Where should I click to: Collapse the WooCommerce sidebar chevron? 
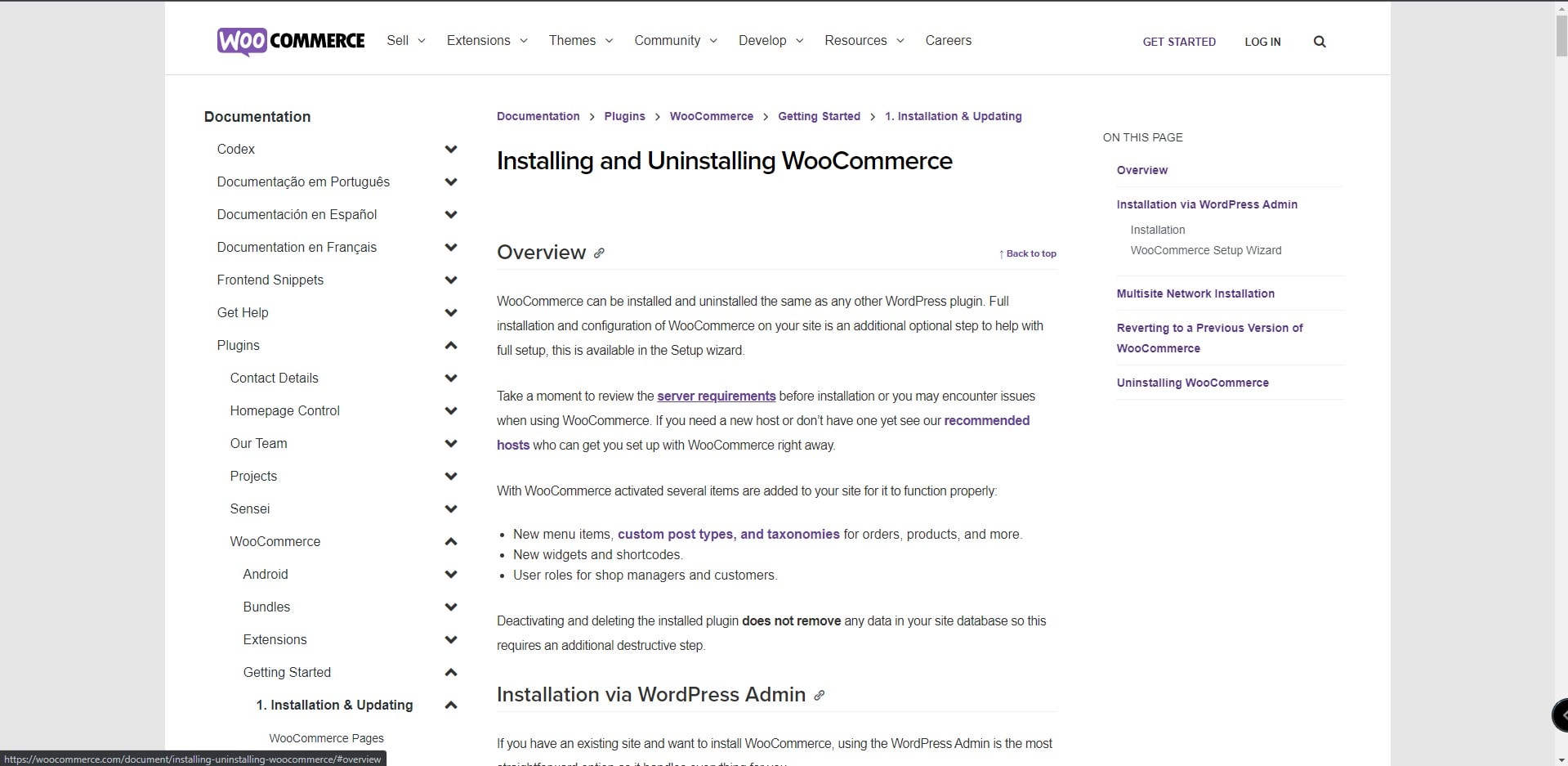pos(451,542)
